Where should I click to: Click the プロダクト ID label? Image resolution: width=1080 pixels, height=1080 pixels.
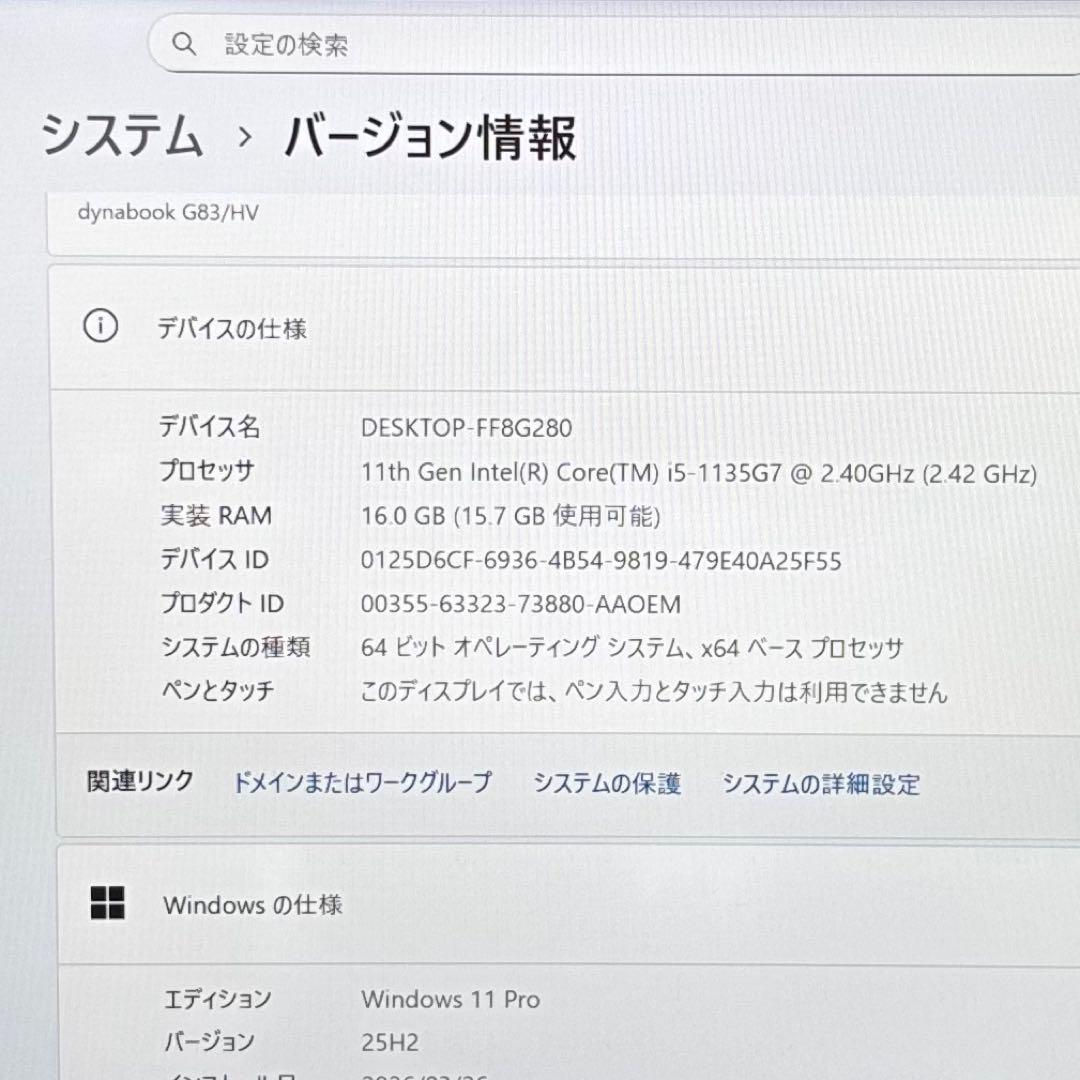tap(222, 603)
